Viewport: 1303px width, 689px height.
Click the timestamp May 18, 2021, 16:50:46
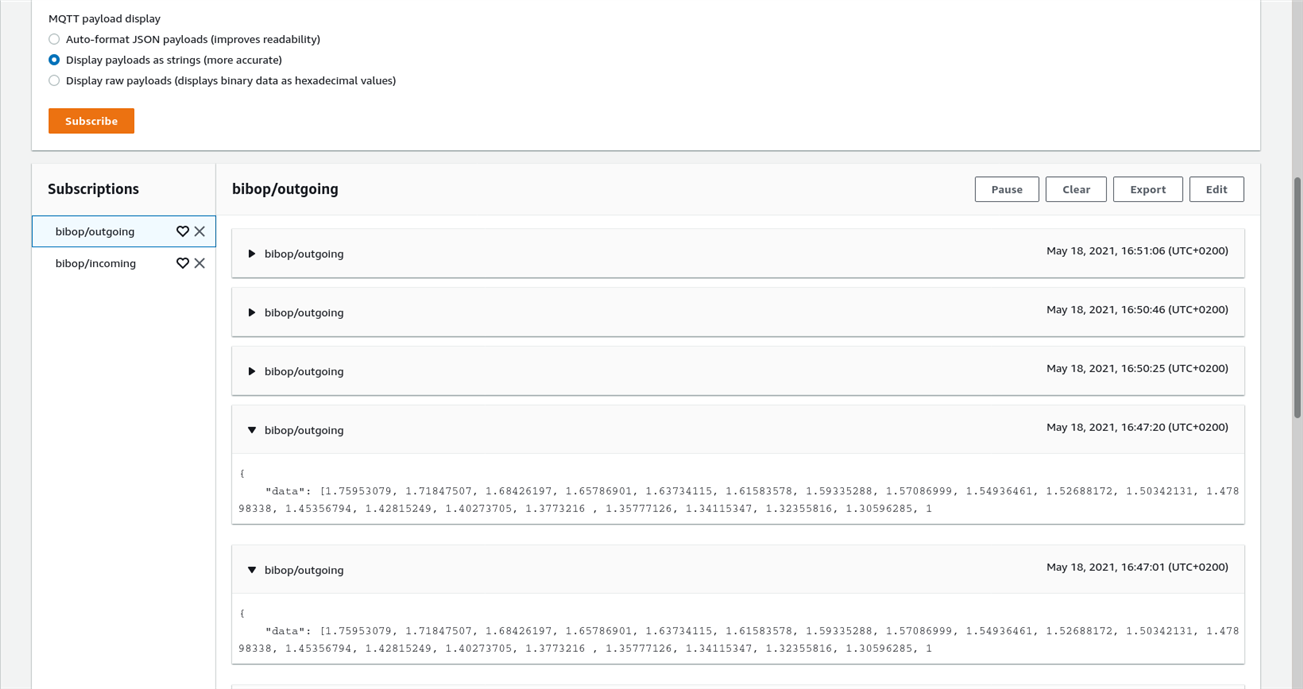[x=1137, y=310]
